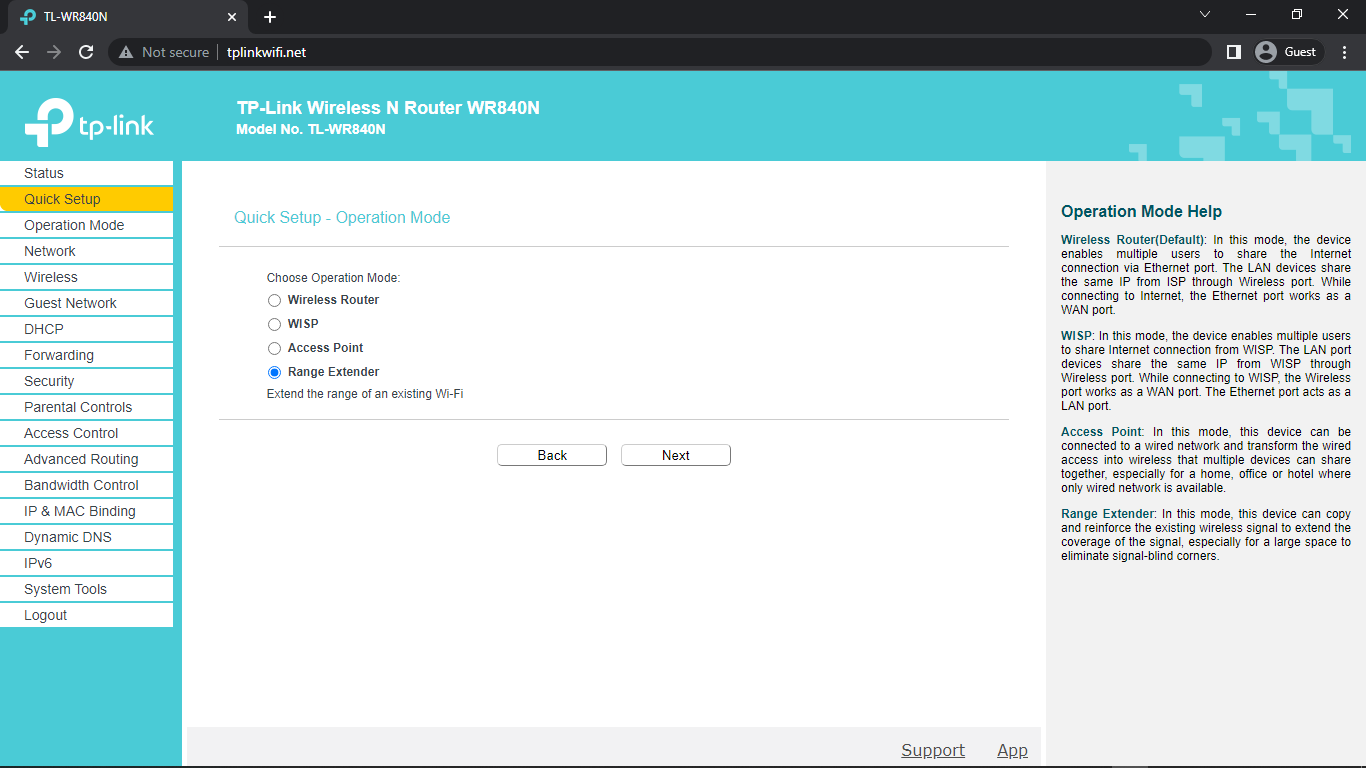Open the Forwarding menu item
Screen dimensions: 1366x768
86,355
